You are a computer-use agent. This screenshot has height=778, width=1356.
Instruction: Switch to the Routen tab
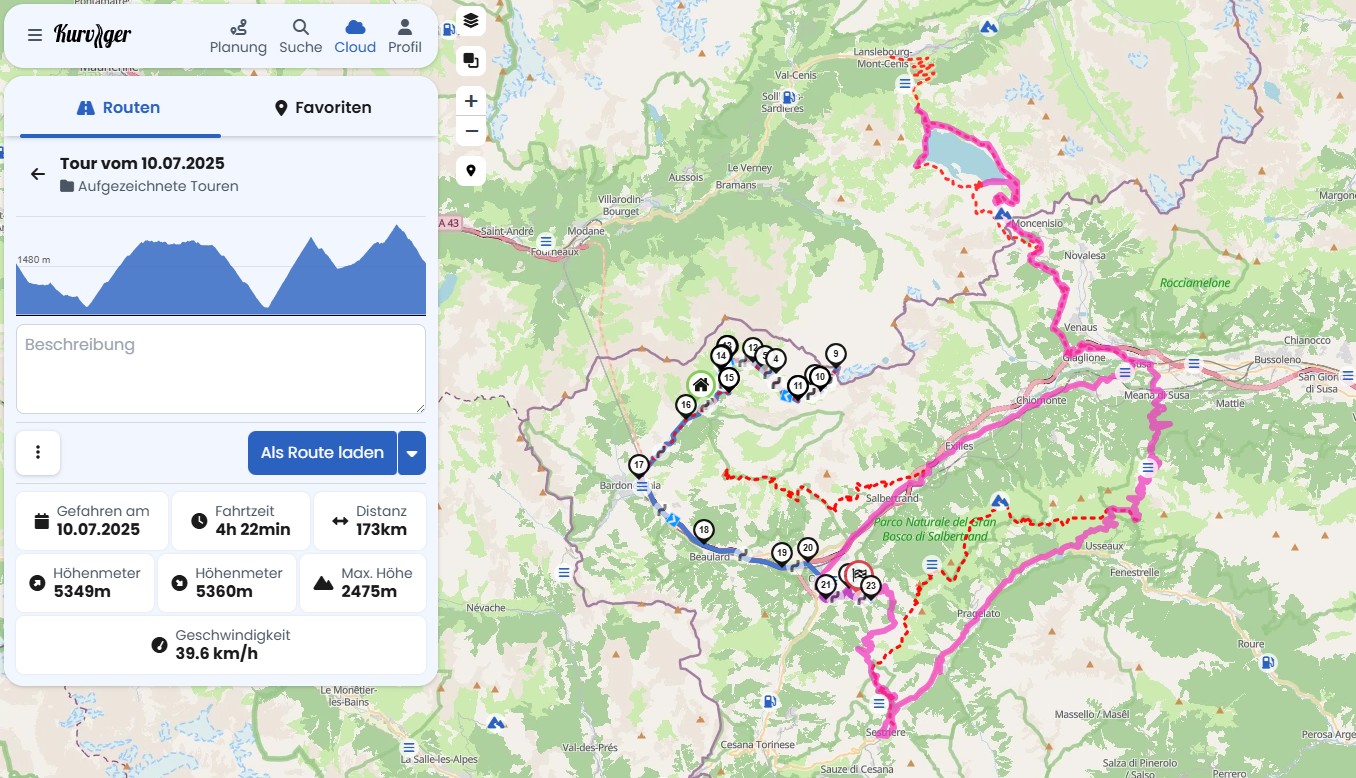[x=119, y=108]
